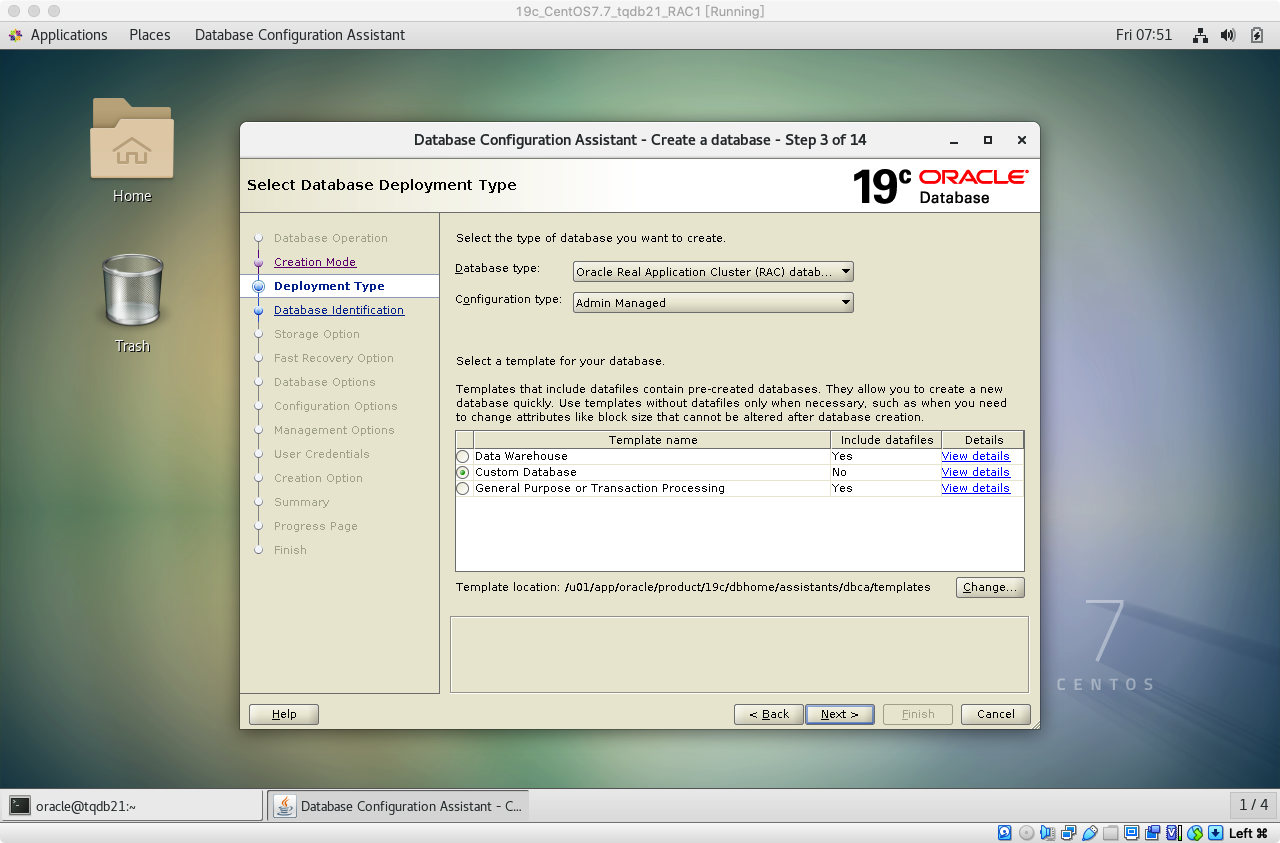Click the Oracle 19c Database logo
The image size is (1280, 843).
[940, 186]
